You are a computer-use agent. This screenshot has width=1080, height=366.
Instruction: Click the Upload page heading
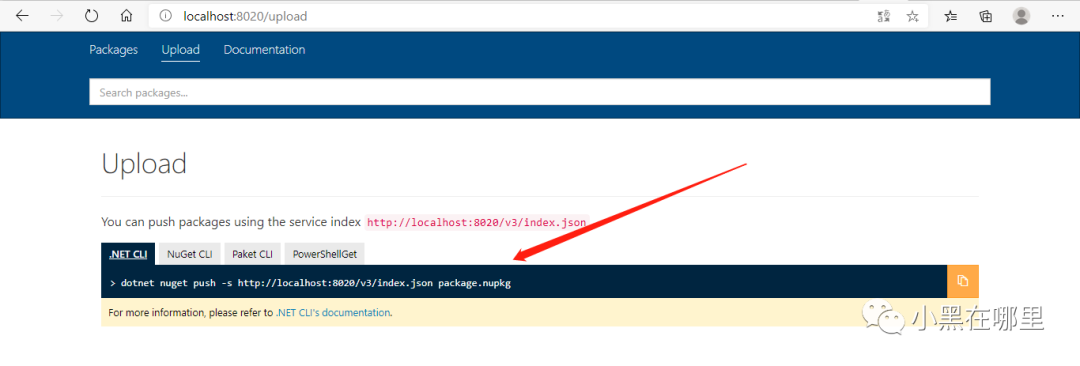click(x=144, y=164)
